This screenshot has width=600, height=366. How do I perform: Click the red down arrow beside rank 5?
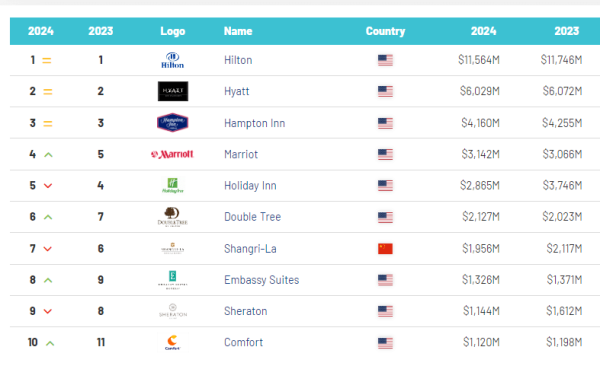point(48,186)
